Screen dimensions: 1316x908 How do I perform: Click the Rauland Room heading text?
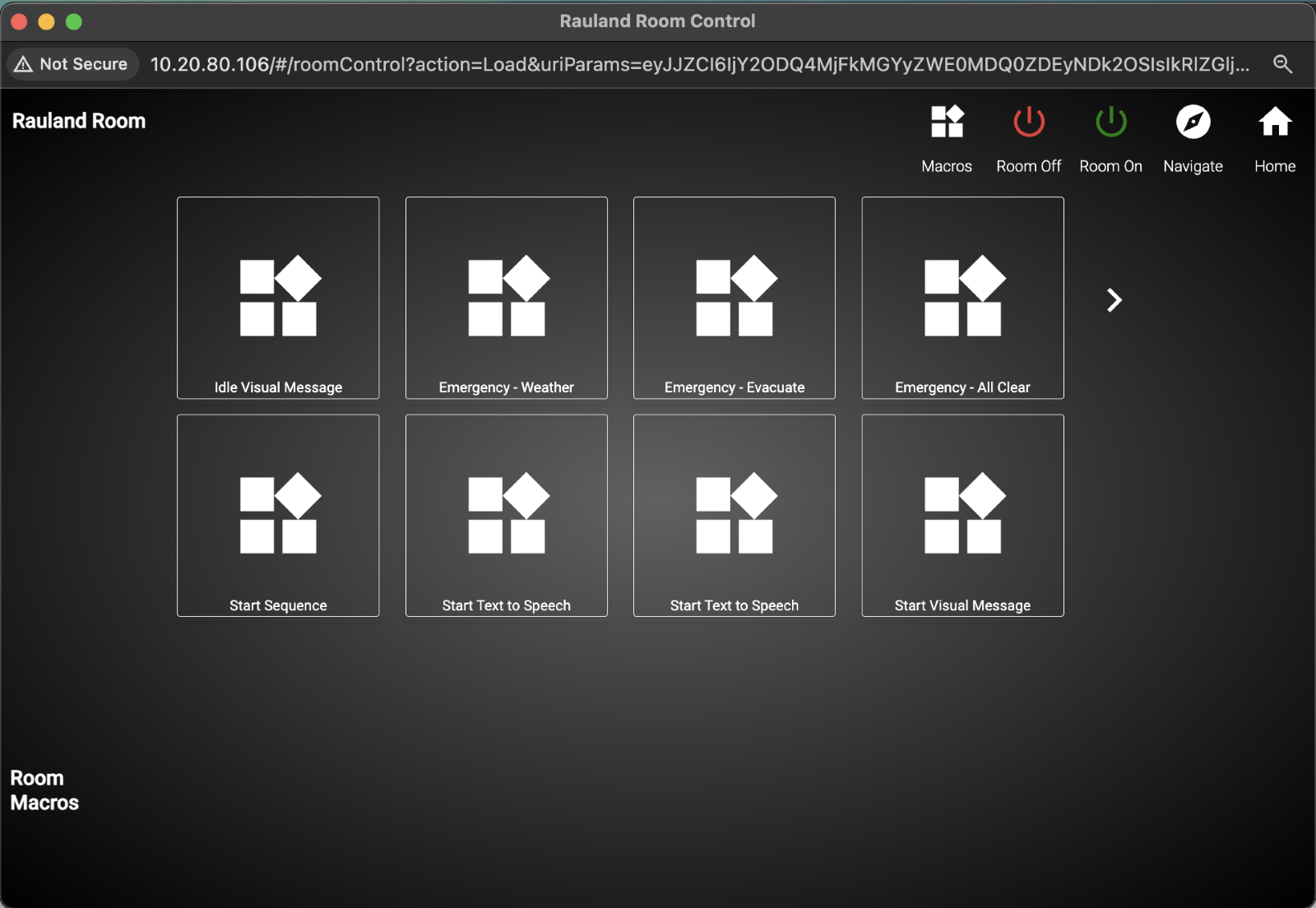coord(79,121)
